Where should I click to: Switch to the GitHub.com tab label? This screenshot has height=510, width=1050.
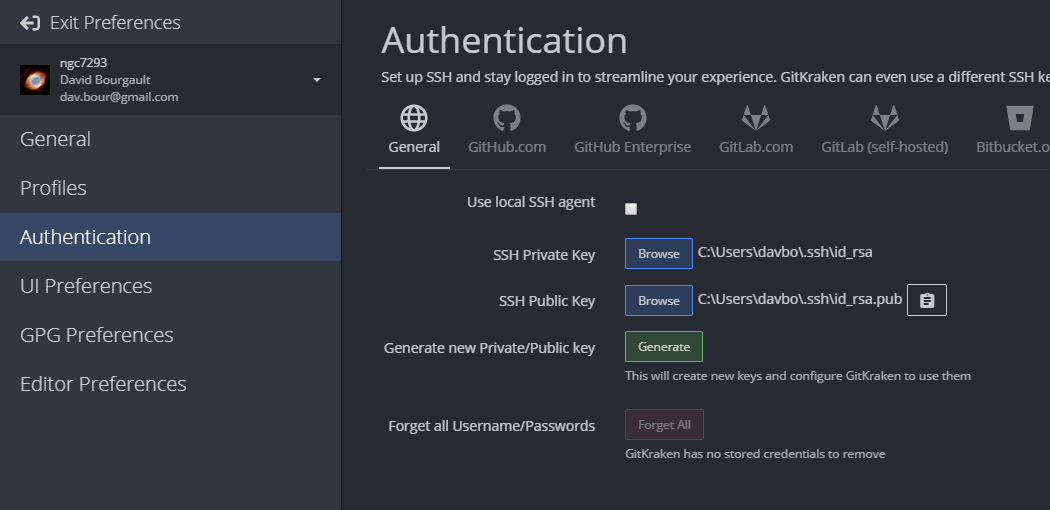(507, 147)
